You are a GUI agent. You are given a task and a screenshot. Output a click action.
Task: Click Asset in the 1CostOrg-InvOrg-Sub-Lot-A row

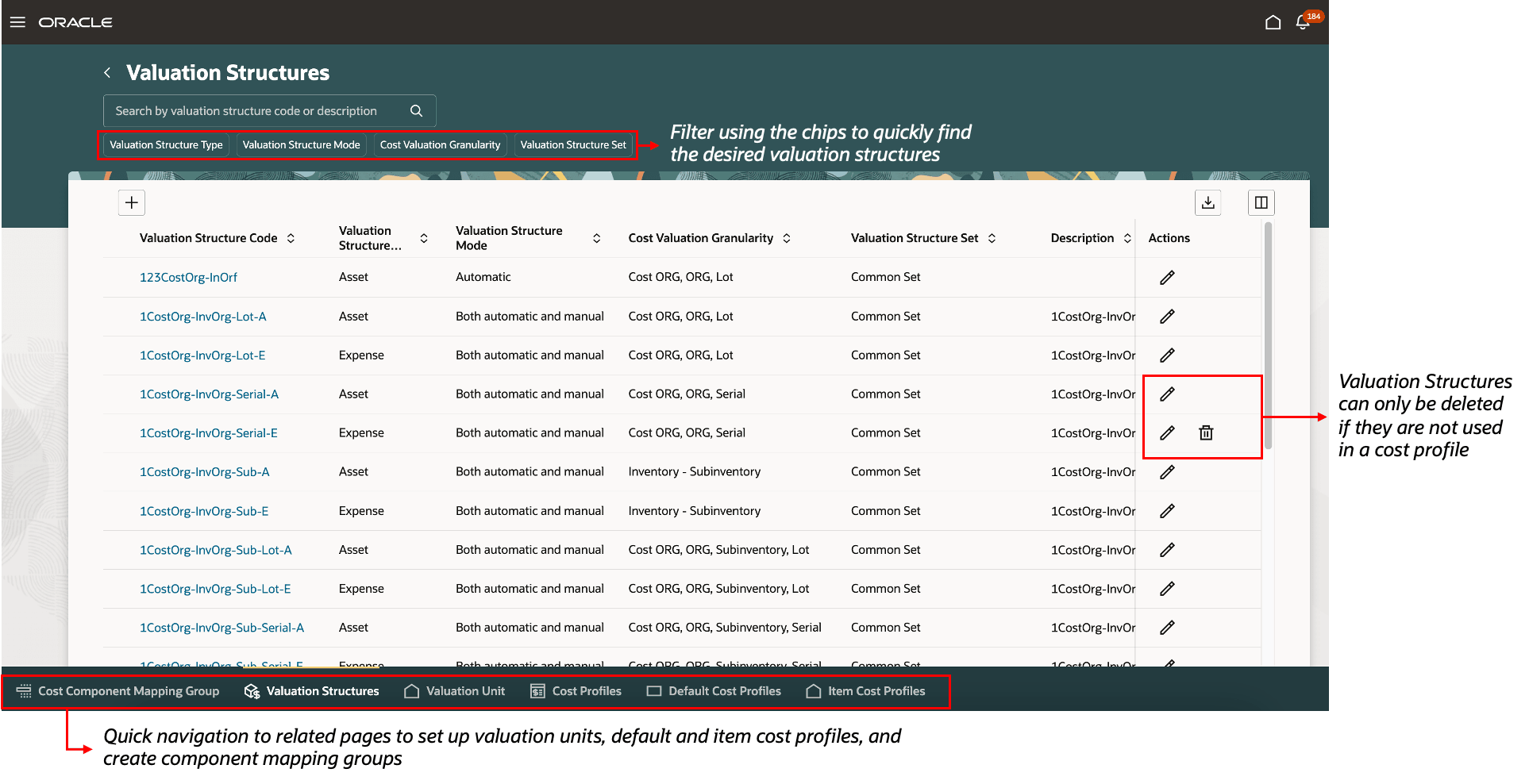click(x=353, y=550)
